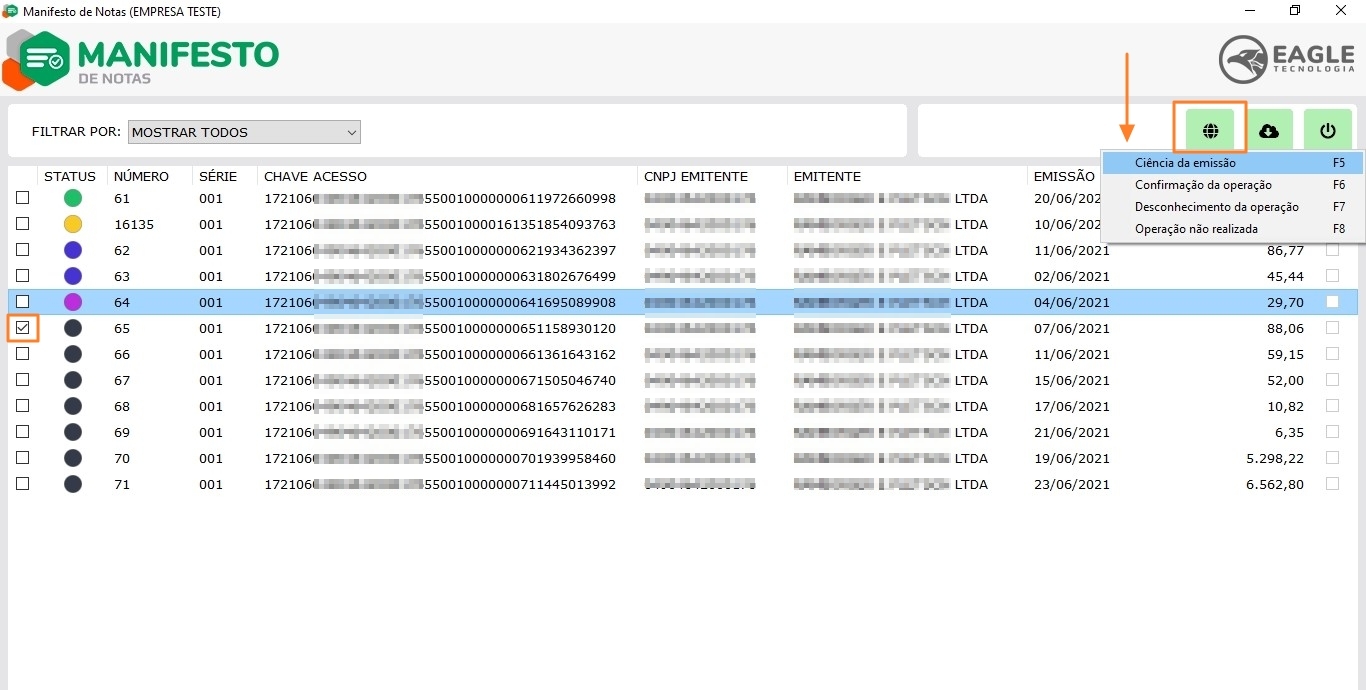
Task: Click green status circle of note 61
Action: [73, 198]
